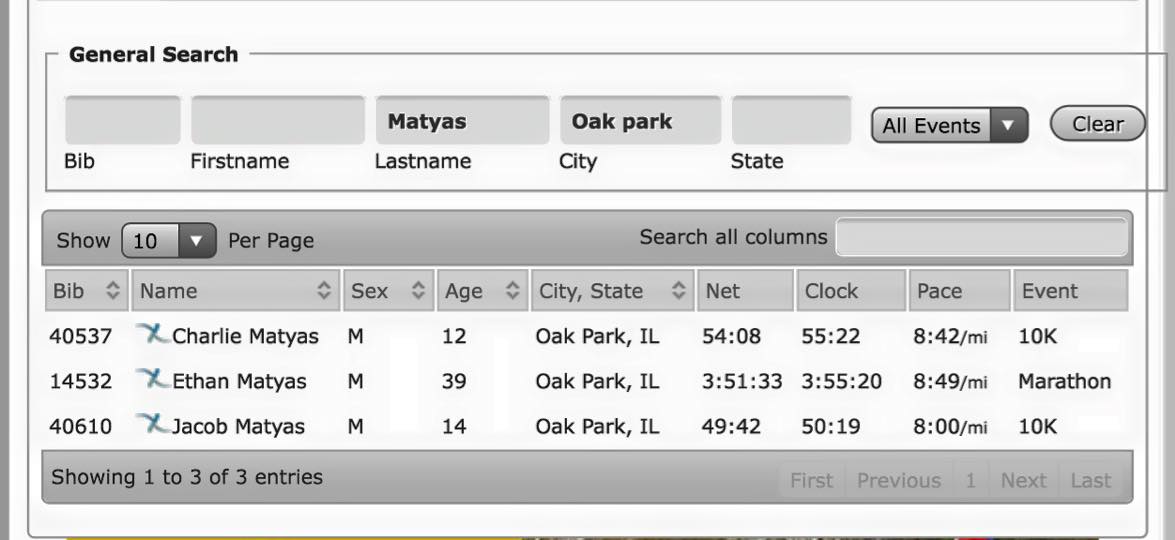Screen dimensions: 1175x540
Task: Sort results by the Age column arrows
Action: (x=512, y=291)
